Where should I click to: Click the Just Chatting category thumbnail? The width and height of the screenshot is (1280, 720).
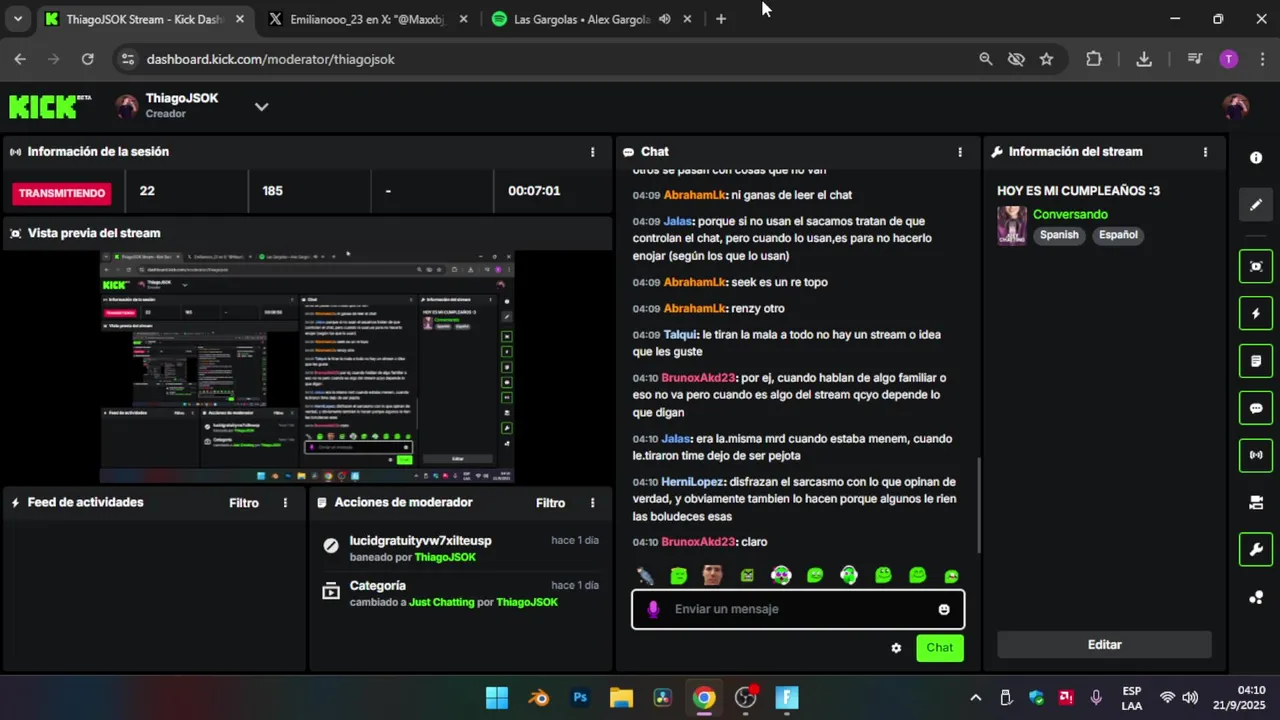pos(1012,226)
